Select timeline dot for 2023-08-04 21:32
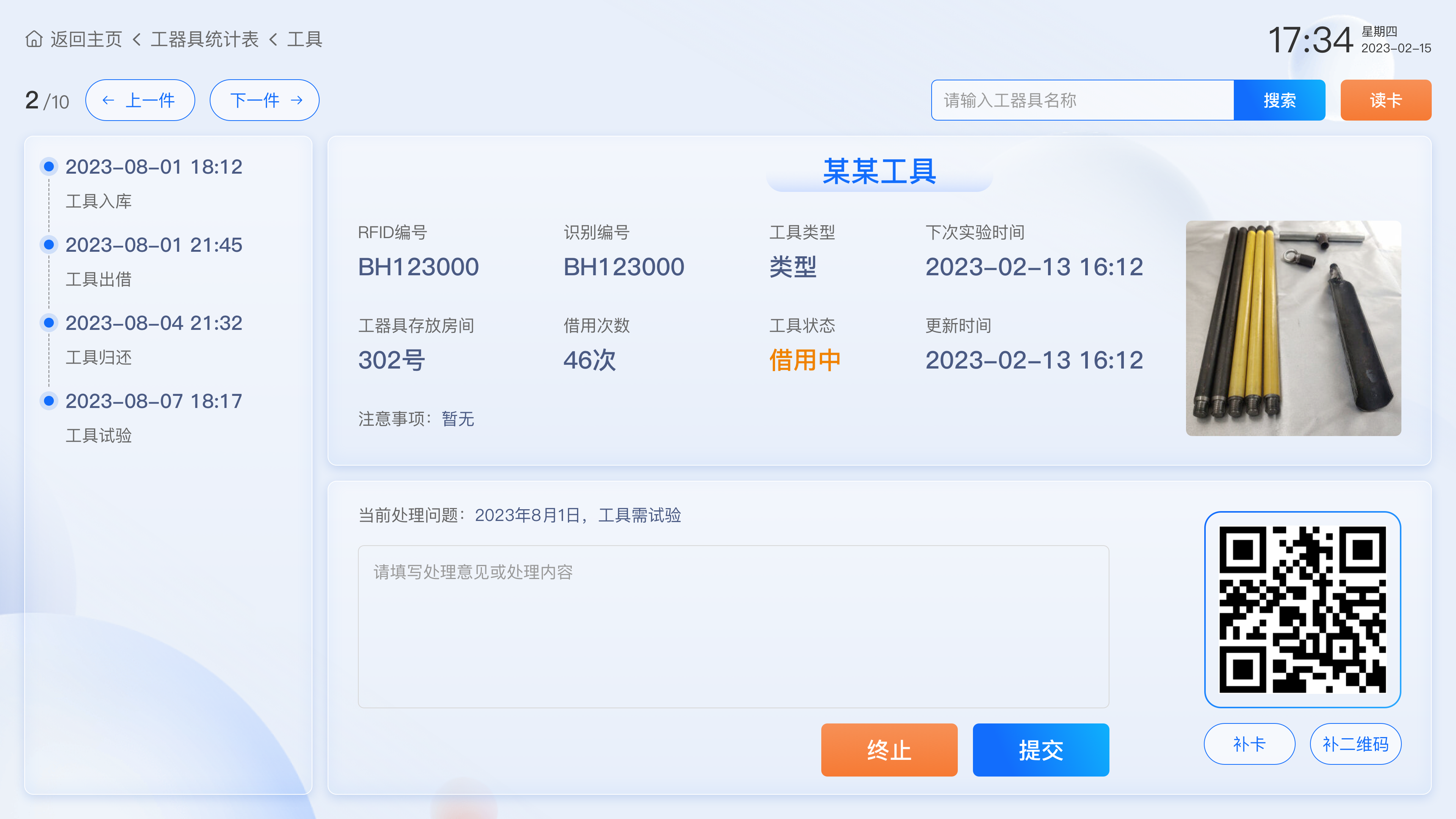This screenshot has height=819, width=1456. [49, 323]
